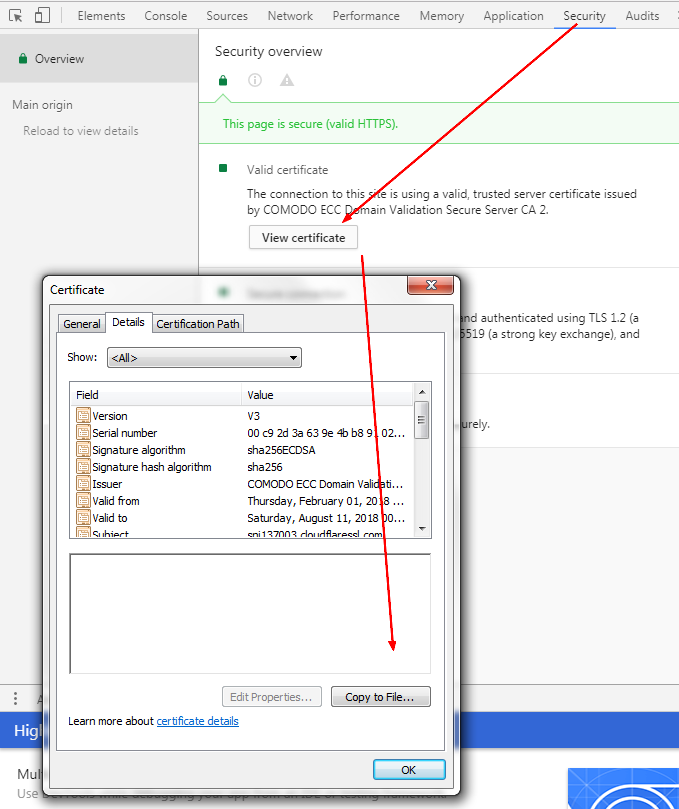Open the Elements tab
Viewport: 679px width, 809px height.
click(101, 16)
